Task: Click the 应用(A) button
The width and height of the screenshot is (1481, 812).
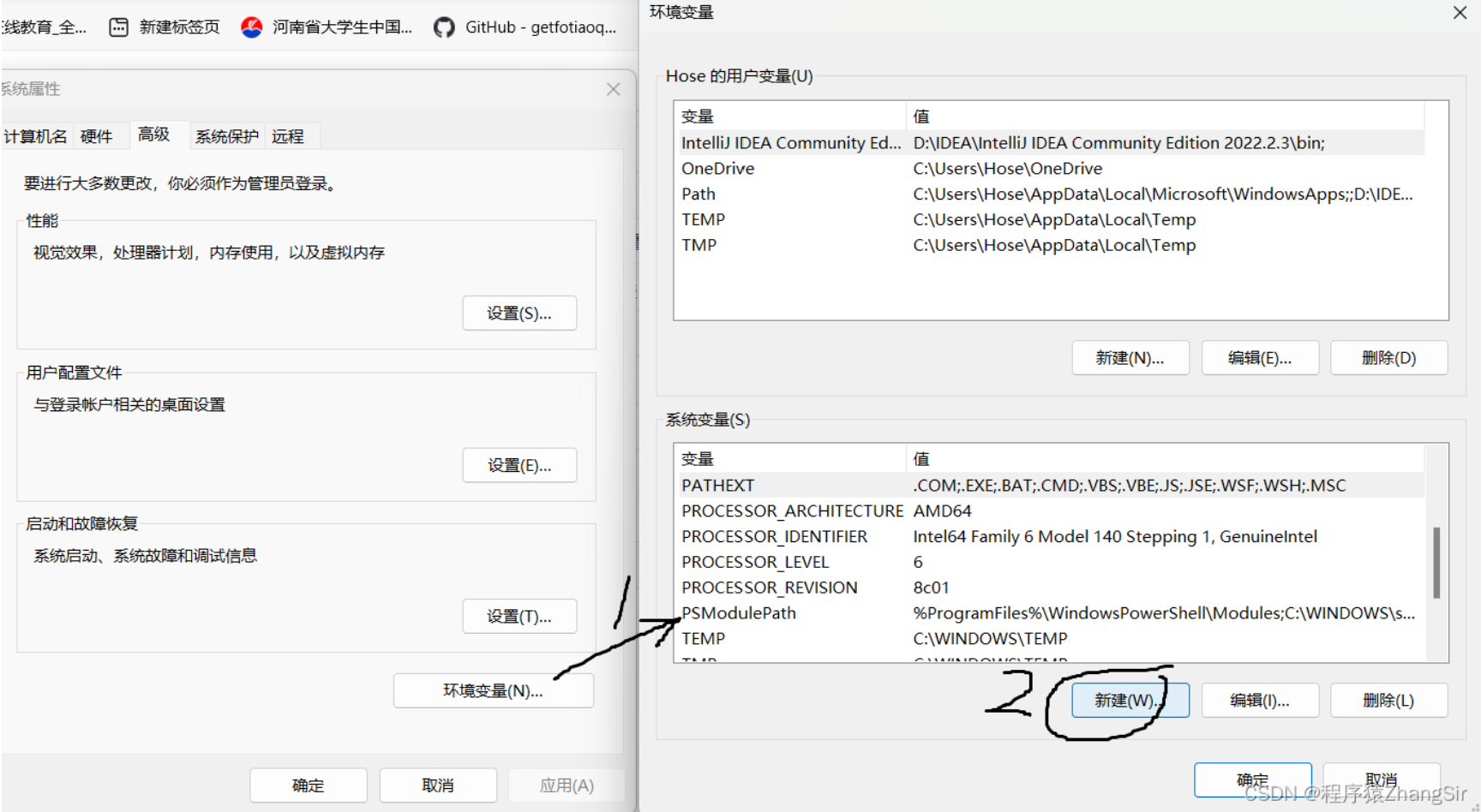Action: point(567,785)
